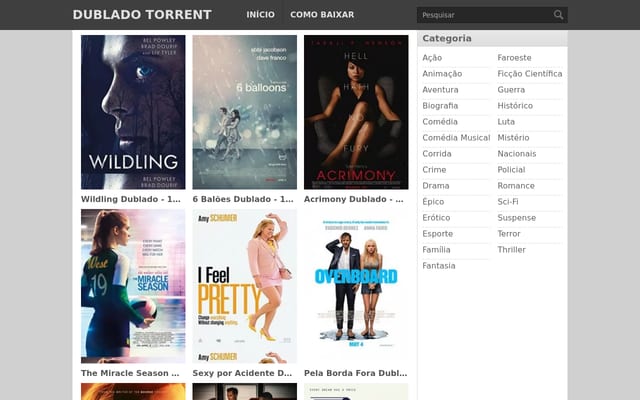Select the Biografia category
640x400 pixels.
pos(440,106)
